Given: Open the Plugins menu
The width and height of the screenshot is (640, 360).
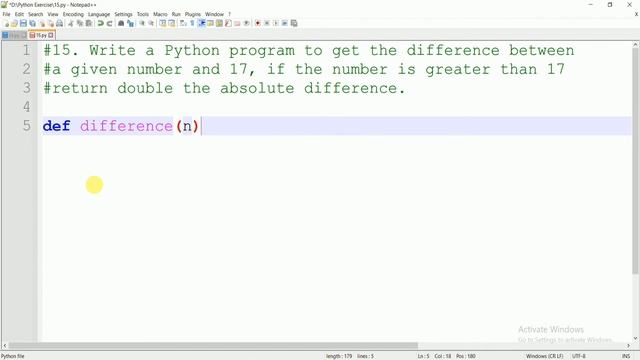Looking at the screenshot, I should [193, 14].
